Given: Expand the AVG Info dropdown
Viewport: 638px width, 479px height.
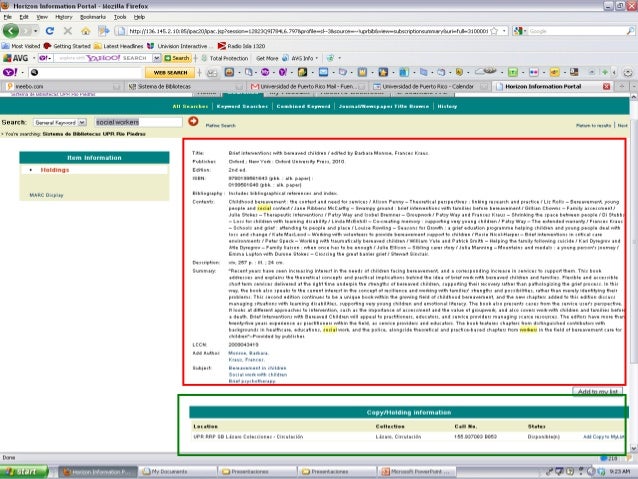Looking at the screenshot, I should point(303,59).
